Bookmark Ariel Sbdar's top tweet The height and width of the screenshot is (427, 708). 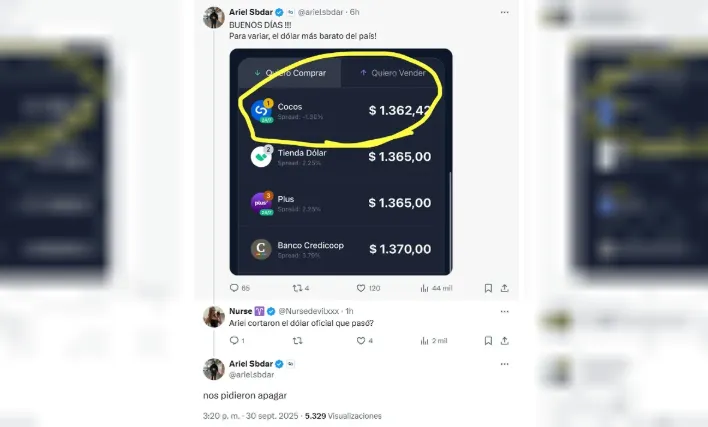coord(488,288)
